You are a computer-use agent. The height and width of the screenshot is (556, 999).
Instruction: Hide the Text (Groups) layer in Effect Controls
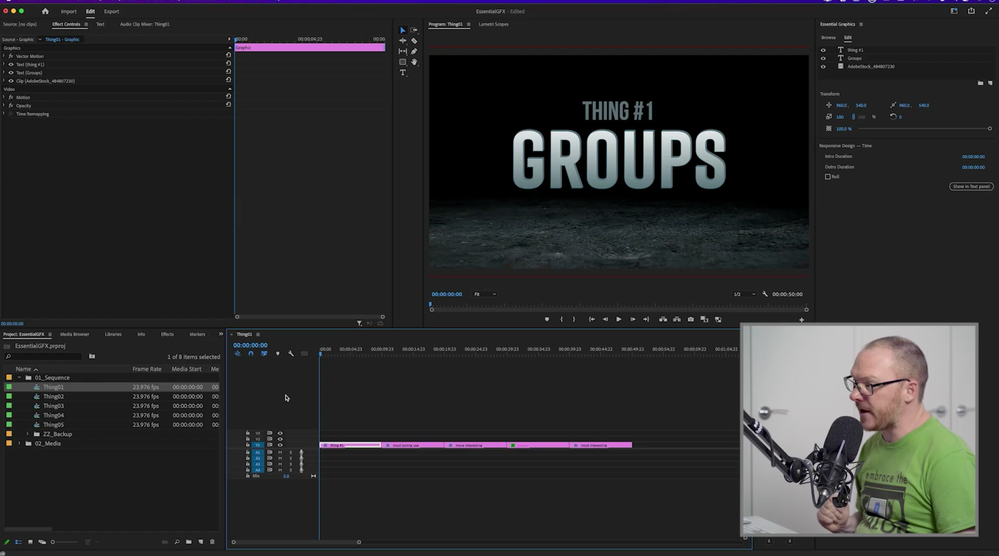point(11,73)
